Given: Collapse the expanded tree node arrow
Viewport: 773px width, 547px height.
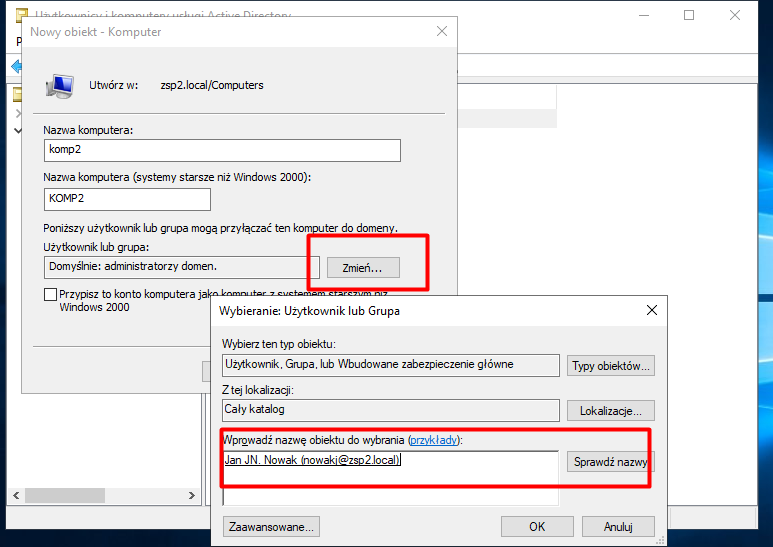Looking at the screenshot, I should point(17,130).
